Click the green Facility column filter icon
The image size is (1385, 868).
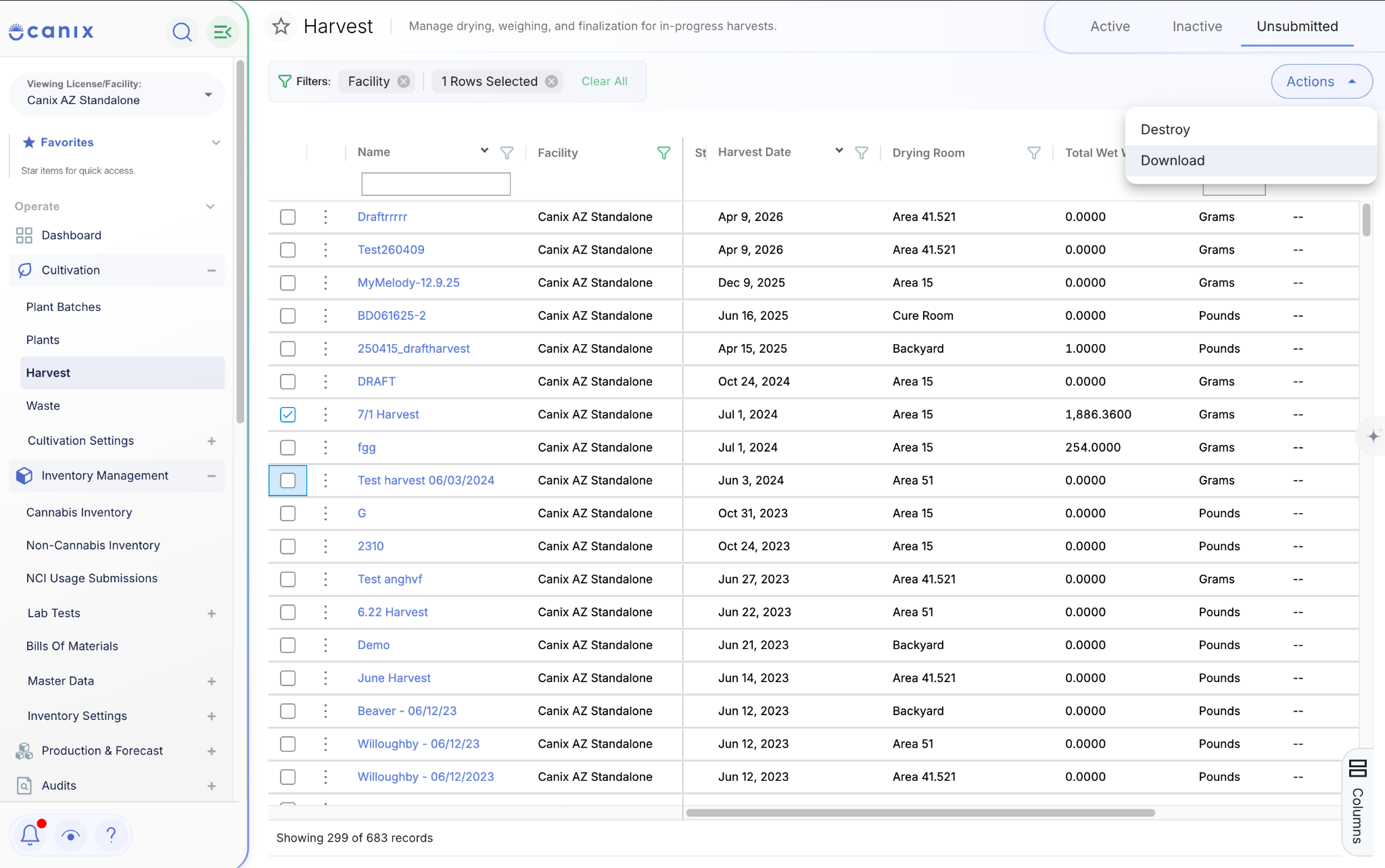[x=664, y=153]
